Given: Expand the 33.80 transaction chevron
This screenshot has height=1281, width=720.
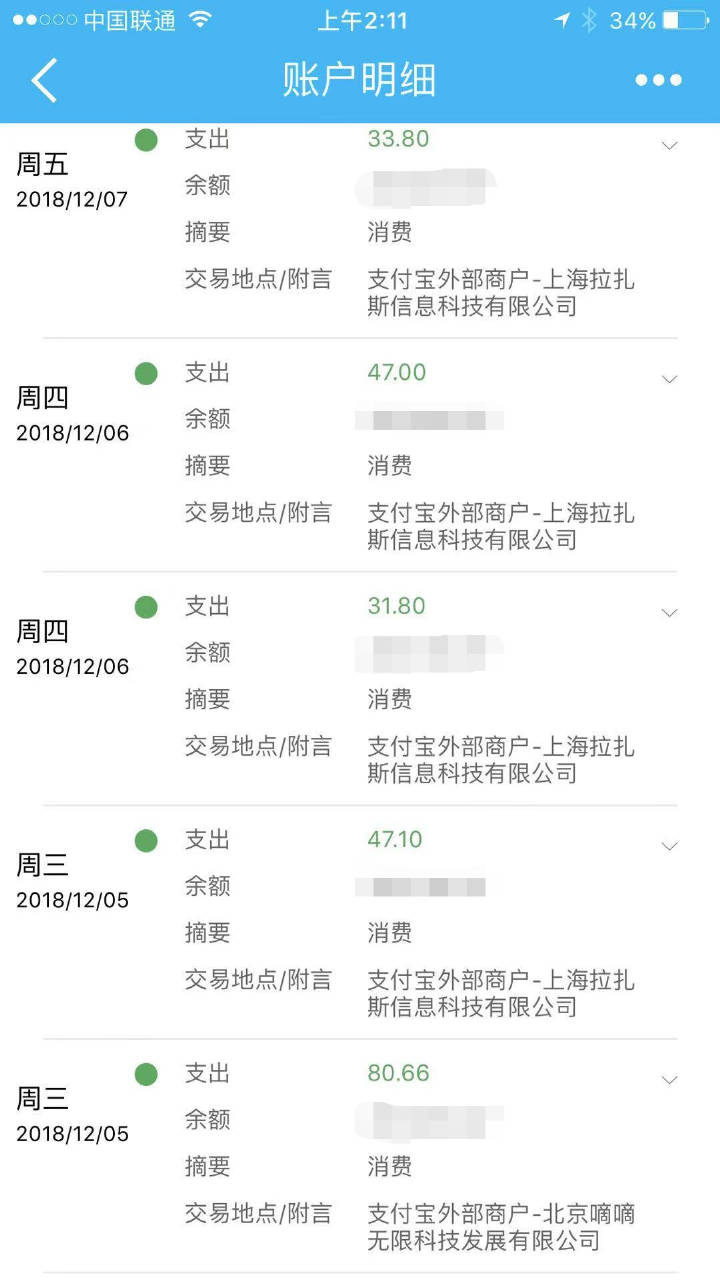Looking at the screenshot, I should (x=670, y=145).
